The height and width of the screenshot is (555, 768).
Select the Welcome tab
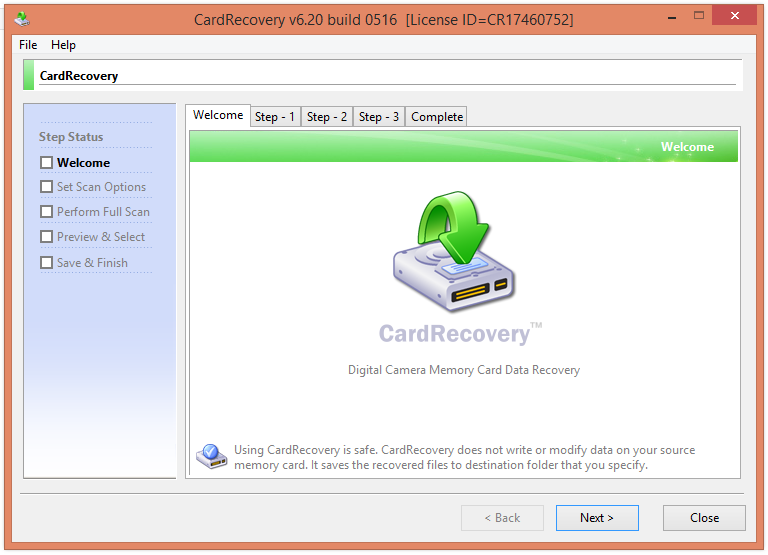(218, 115)
